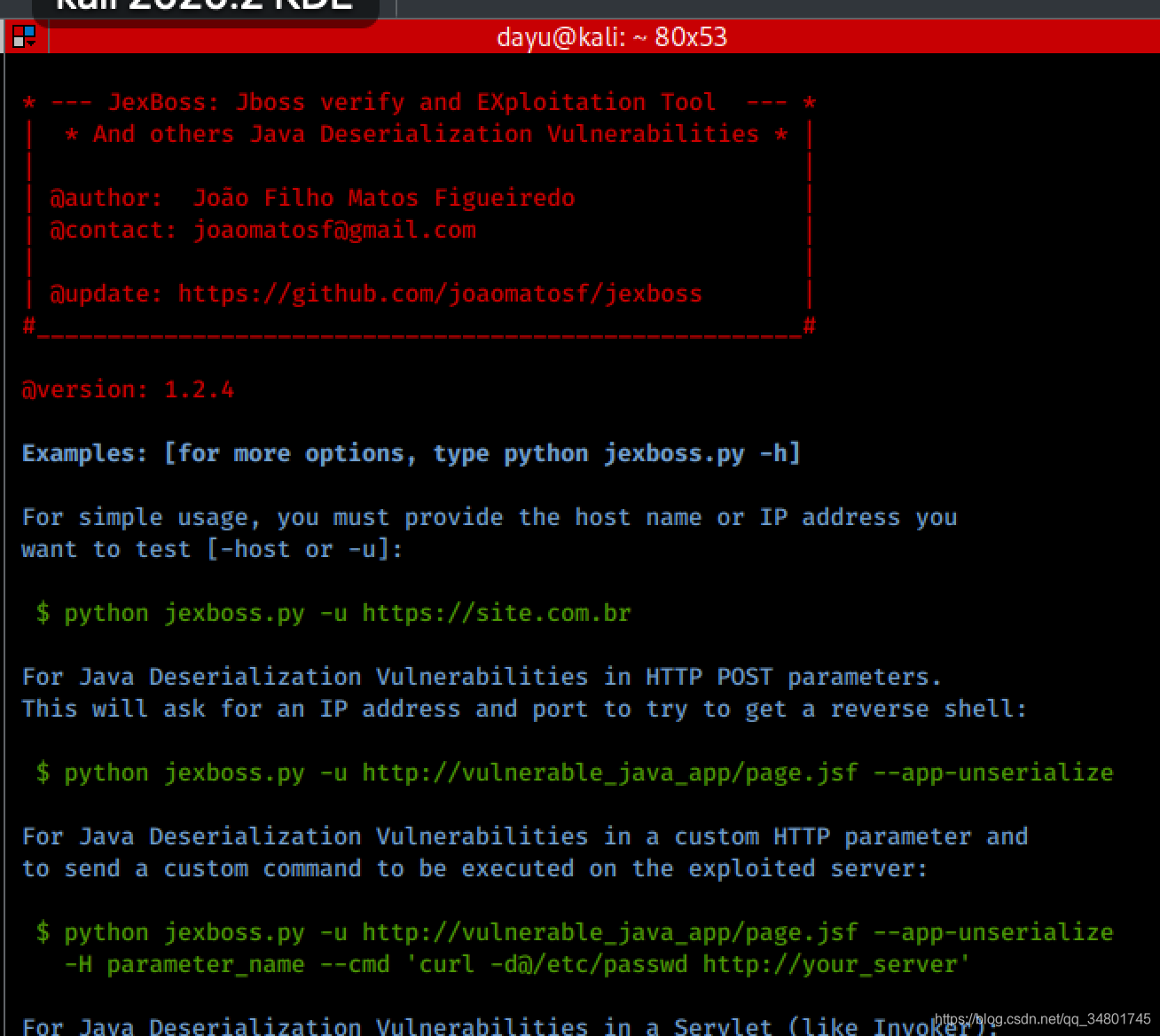1160x1036 pixels.
Task: Click the Terminator layout icon in title bar
Action: (x=24, y=36)
